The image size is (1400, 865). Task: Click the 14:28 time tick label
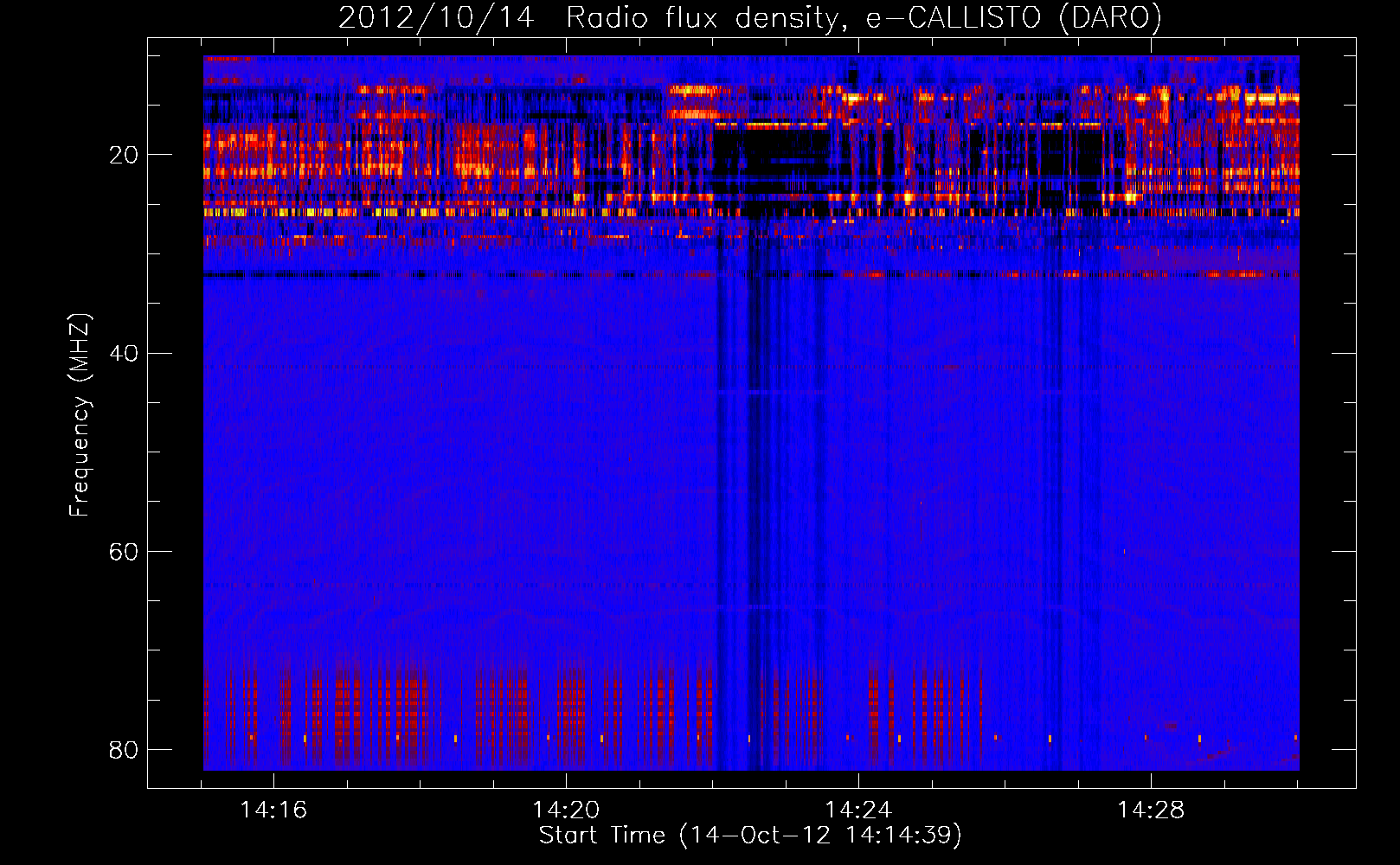click(x=1151, y=811)
